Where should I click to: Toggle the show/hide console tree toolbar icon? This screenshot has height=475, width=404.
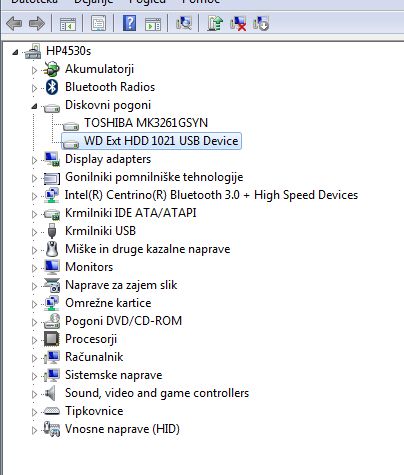tap(68, 24)
